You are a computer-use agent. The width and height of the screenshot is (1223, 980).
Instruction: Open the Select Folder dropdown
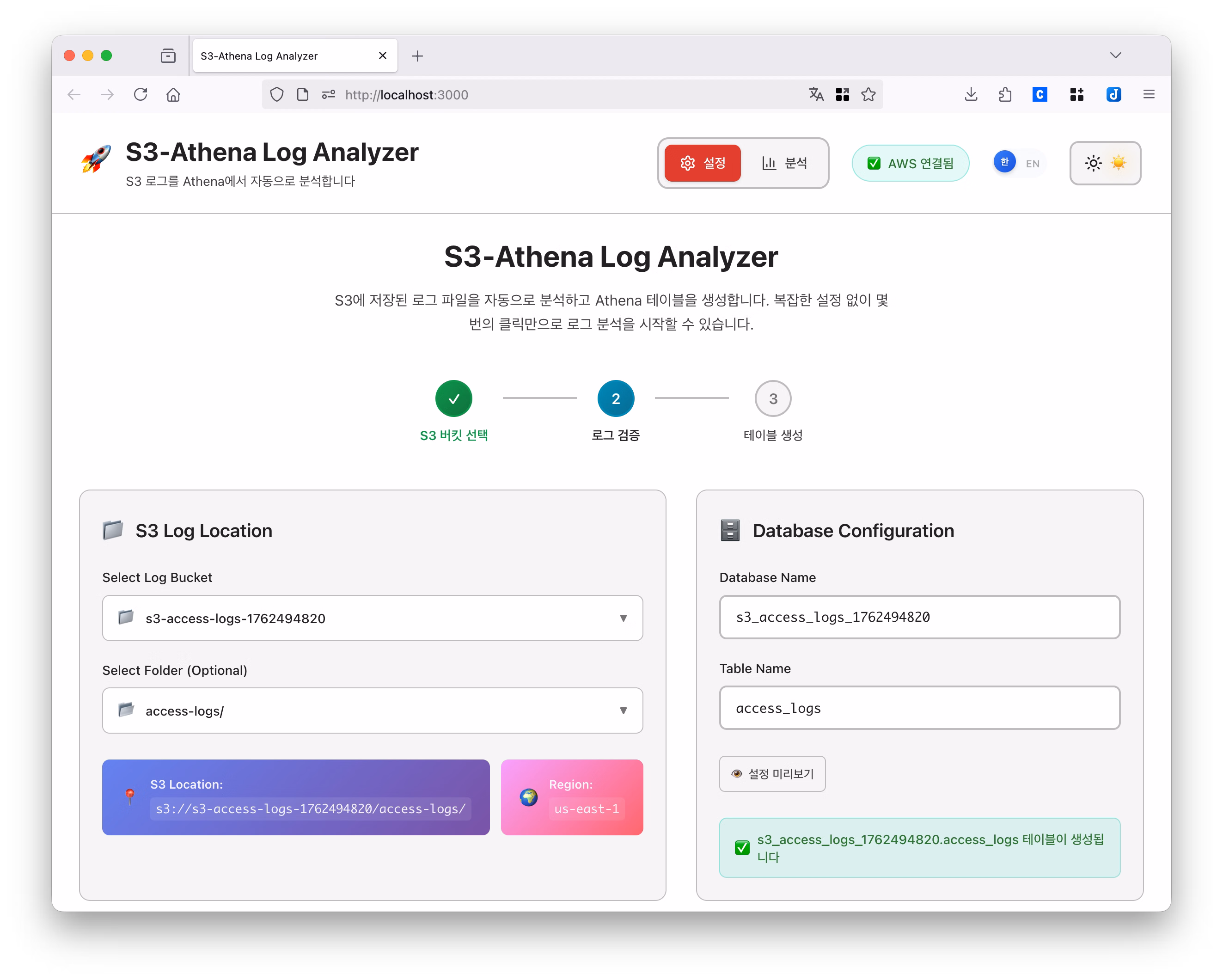click(x=372, y=710)
